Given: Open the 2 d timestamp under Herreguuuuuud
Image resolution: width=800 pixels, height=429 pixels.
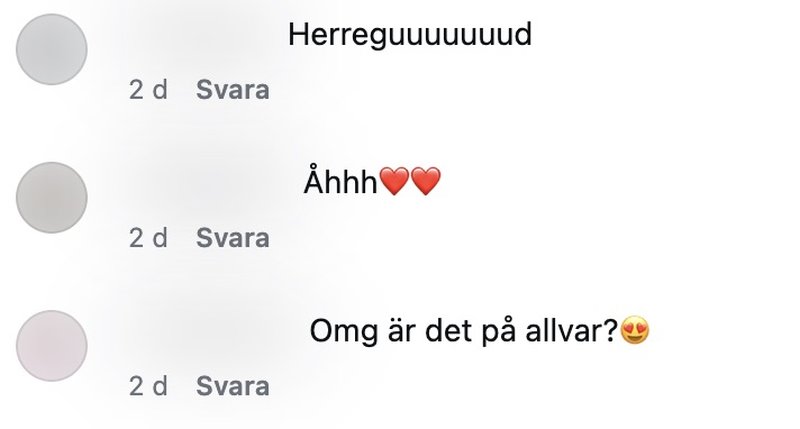Looking at the screenshot, I should [148, 90].
